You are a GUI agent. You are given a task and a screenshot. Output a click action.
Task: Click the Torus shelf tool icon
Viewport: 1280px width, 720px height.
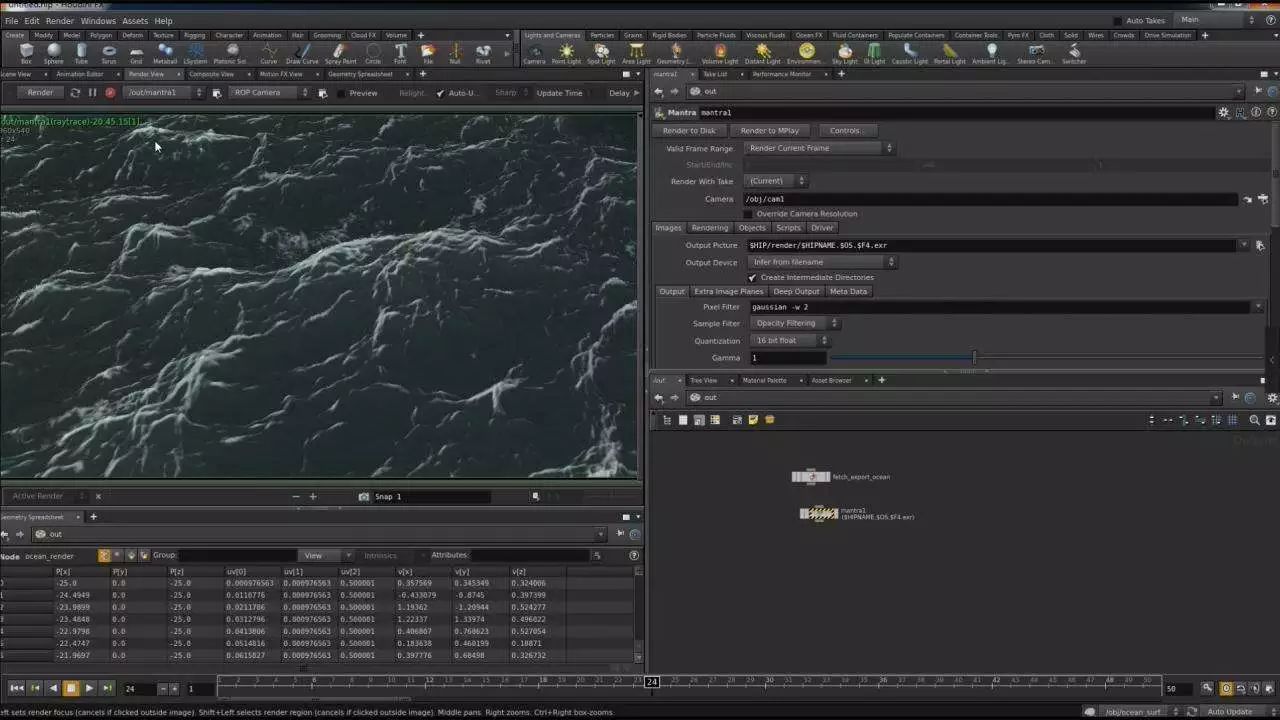point(108,52)
